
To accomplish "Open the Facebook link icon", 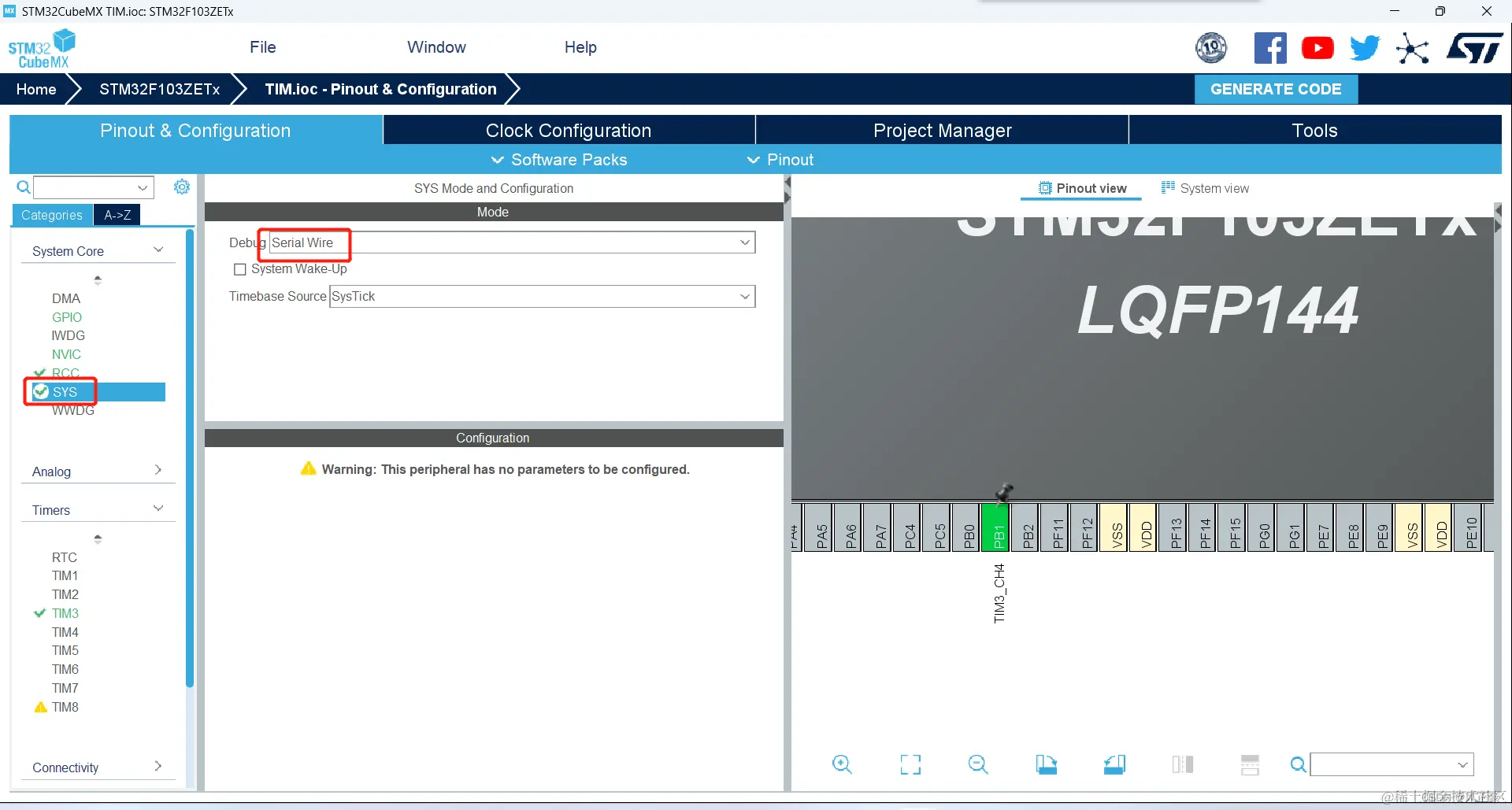I will point(1270,48).
